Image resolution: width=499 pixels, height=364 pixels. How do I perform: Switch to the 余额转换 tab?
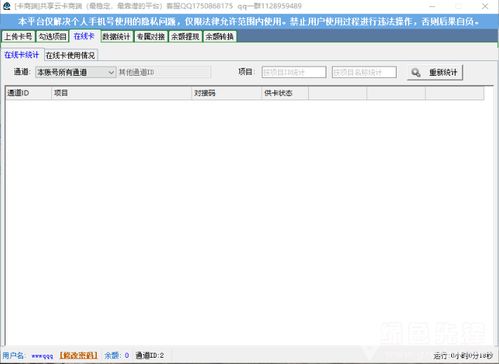(x=220, y=36)
